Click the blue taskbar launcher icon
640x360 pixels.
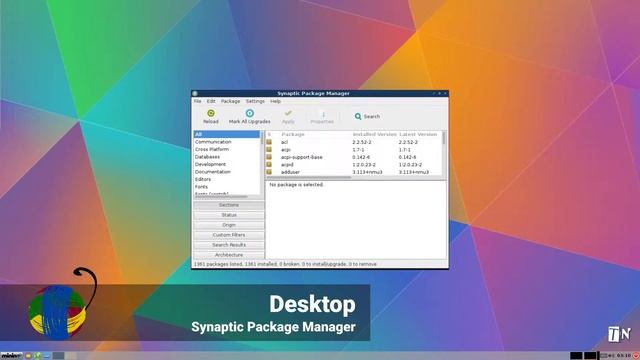pyautogui.click(x=47, y=356)
